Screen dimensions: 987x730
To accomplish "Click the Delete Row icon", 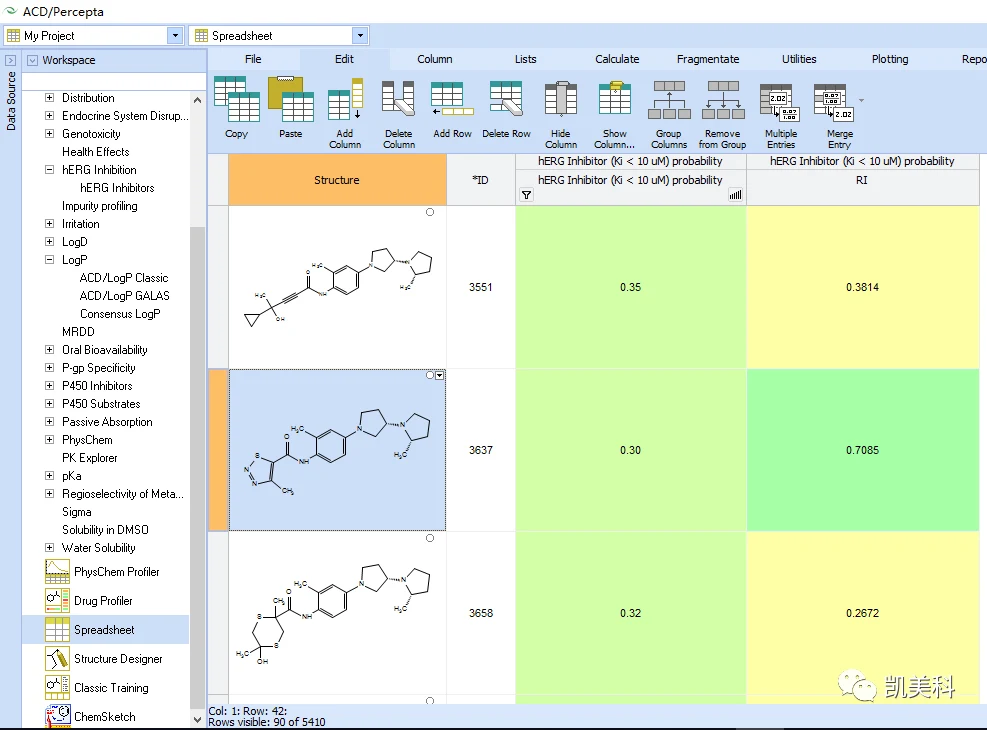I will [506, 99].
